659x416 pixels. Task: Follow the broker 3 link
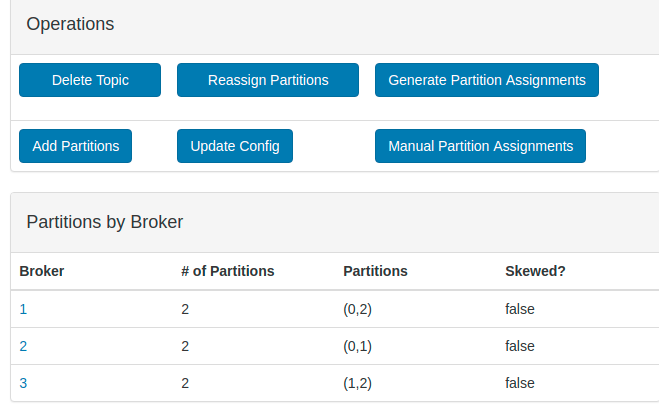click(x=23, y=383)
